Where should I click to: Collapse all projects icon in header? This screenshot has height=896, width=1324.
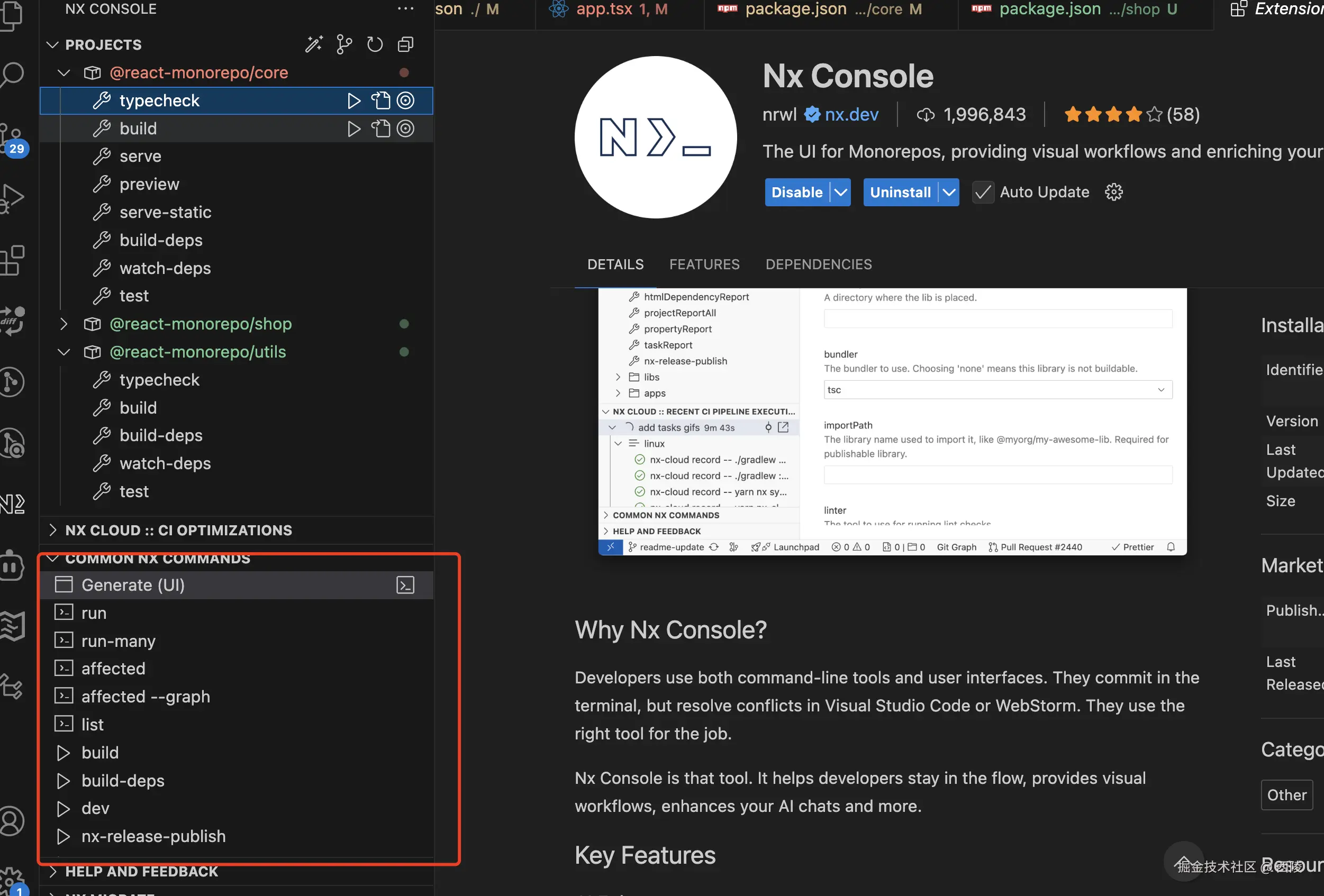click(405, 44)
